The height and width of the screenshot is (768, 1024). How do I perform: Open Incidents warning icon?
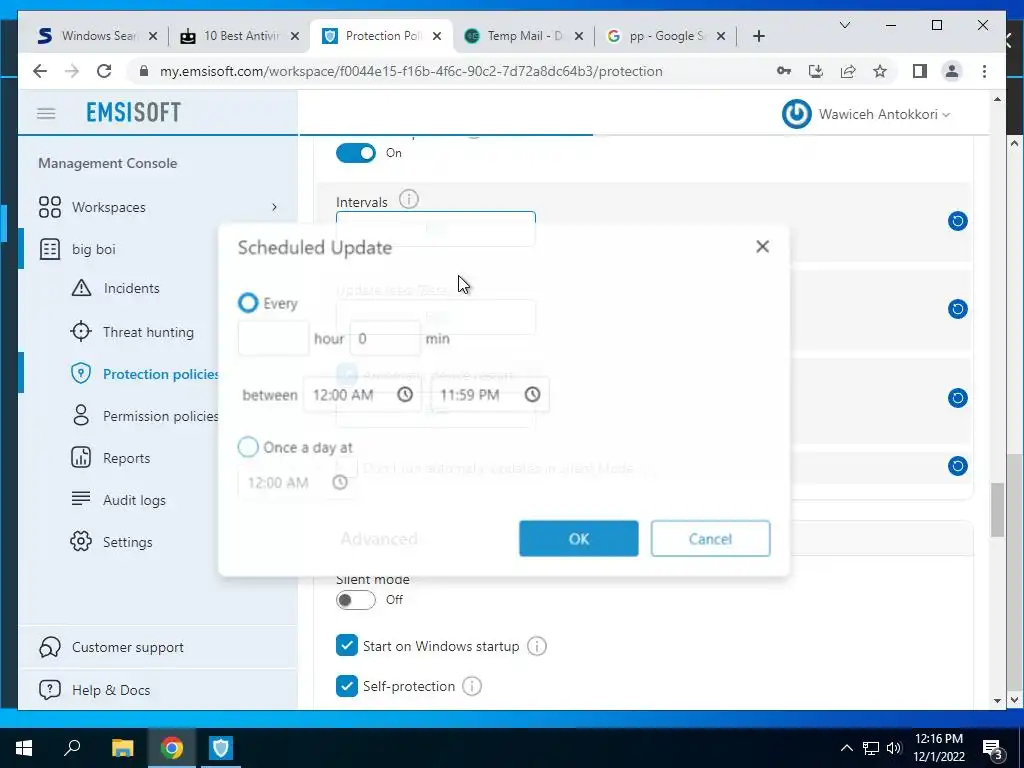pyautogui.click(x=81, y=287)
